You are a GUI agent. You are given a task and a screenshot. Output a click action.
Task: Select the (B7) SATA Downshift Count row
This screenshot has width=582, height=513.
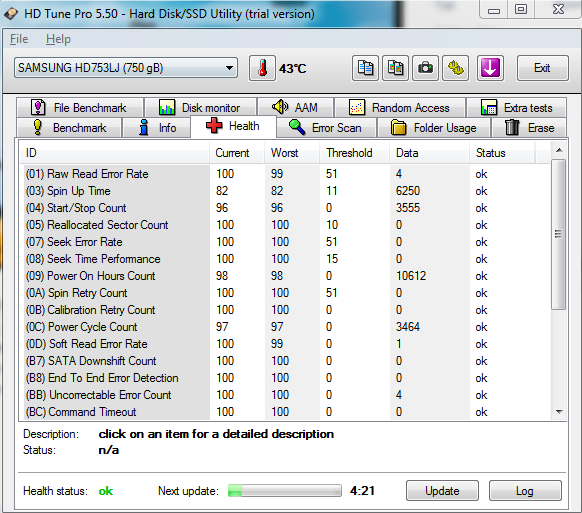[286, 361]
